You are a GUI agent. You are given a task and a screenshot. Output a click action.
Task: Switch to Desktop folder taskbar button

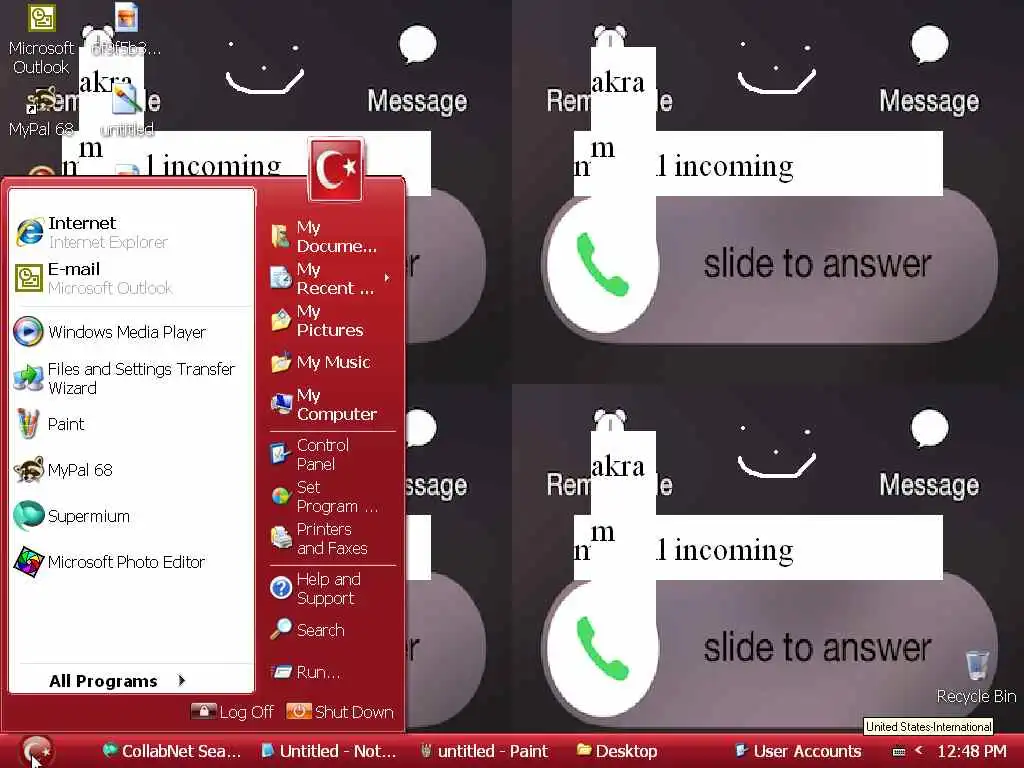pos(618,751)
